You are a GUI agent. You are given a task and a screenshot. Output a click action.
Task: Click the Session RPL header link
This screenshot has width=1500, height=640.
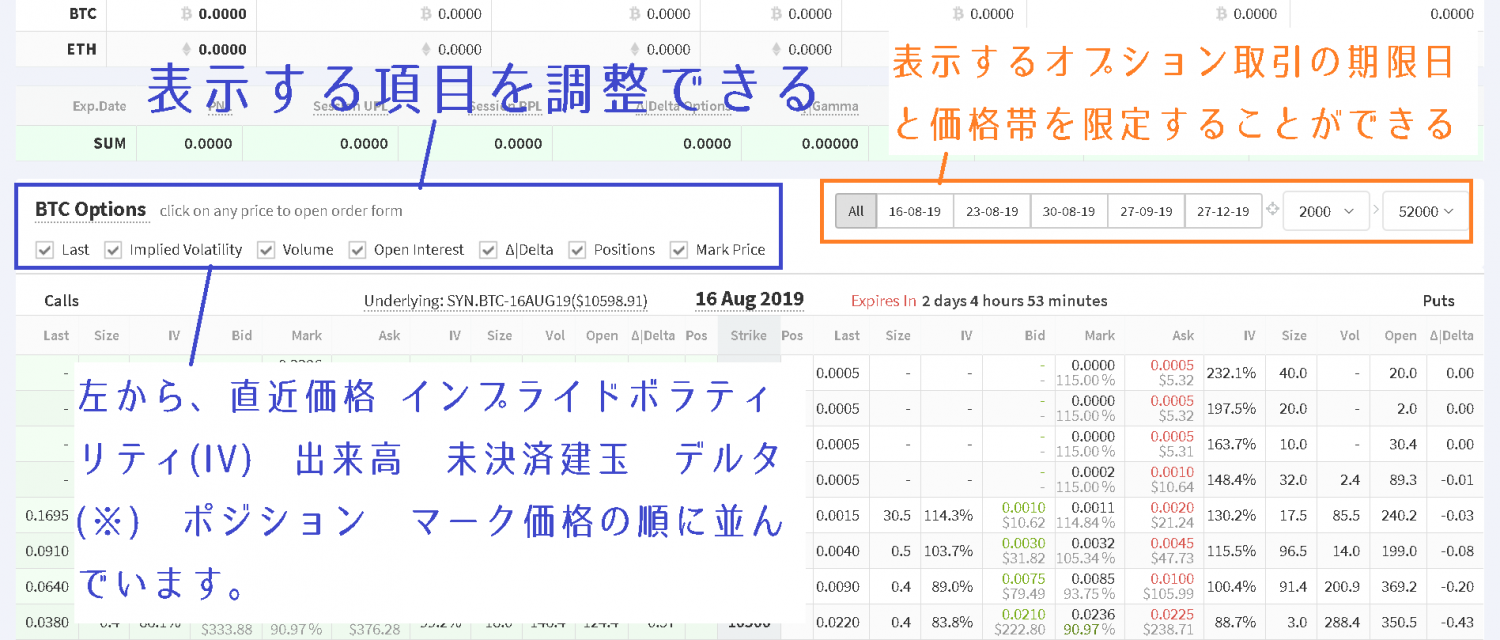[505, 106]
